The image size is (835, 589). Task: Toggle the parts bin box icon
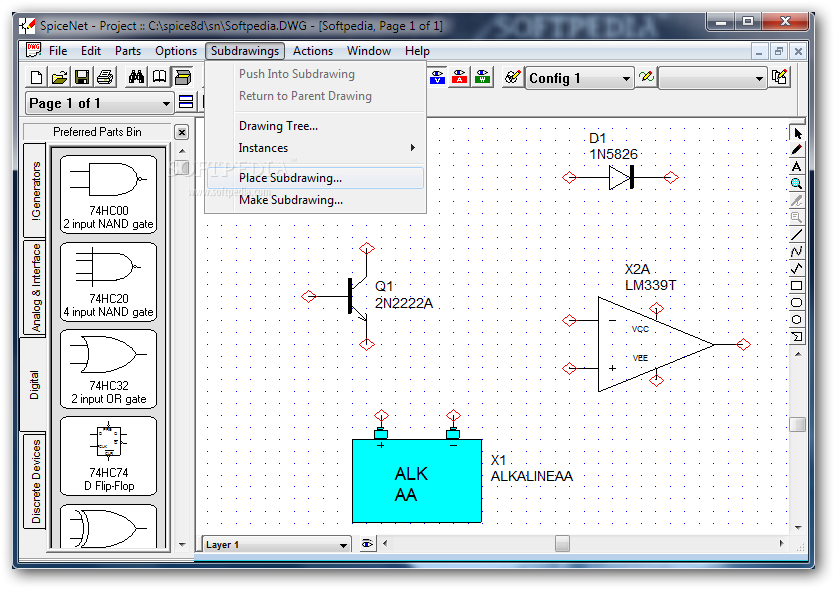pyautogui.click(x=183, y=78)
